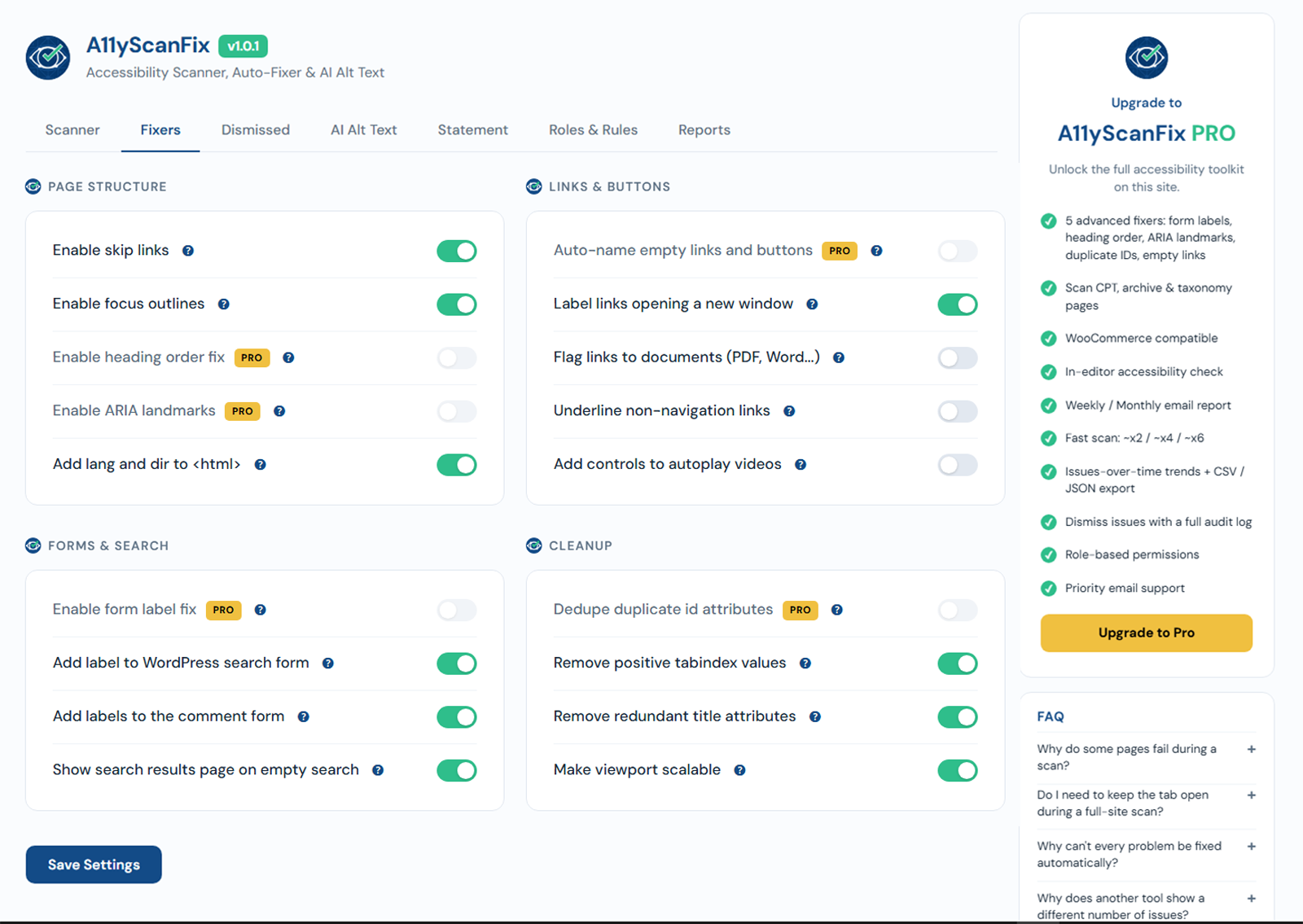Viewport: 1303px width, 924px height.
Task: Toggle Make viewport scalable off
Action: [x=958, y=770]
